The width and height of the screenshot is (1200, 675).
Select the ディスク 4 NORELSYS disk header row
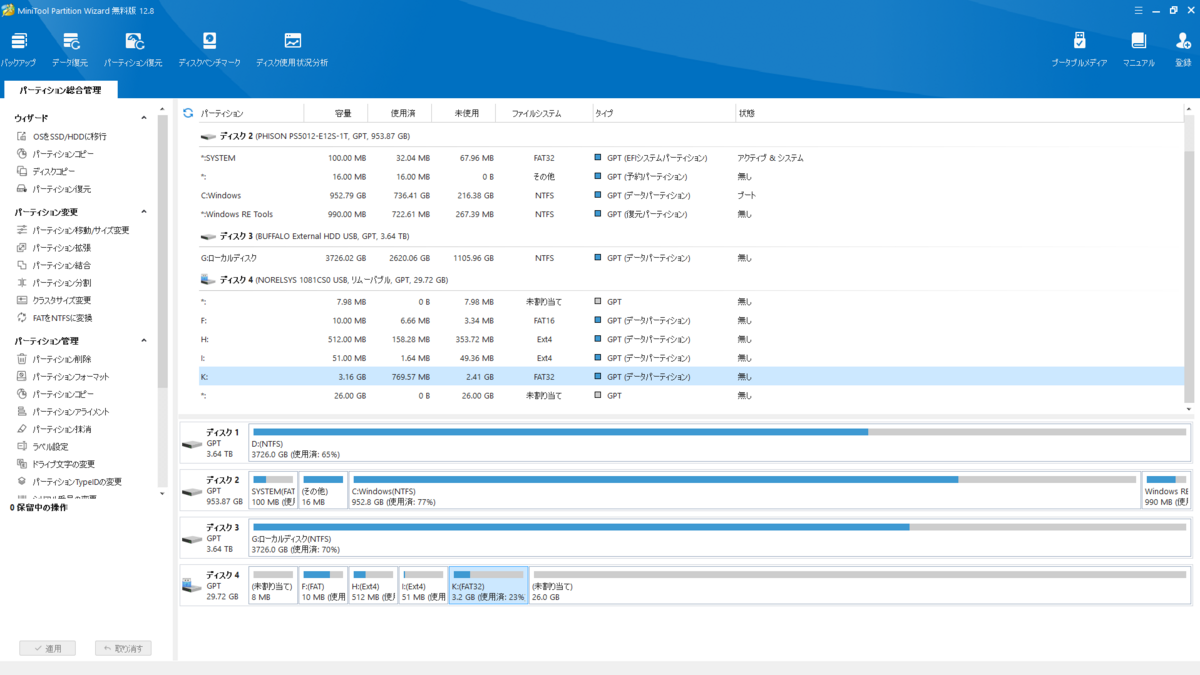coord(690,280)
